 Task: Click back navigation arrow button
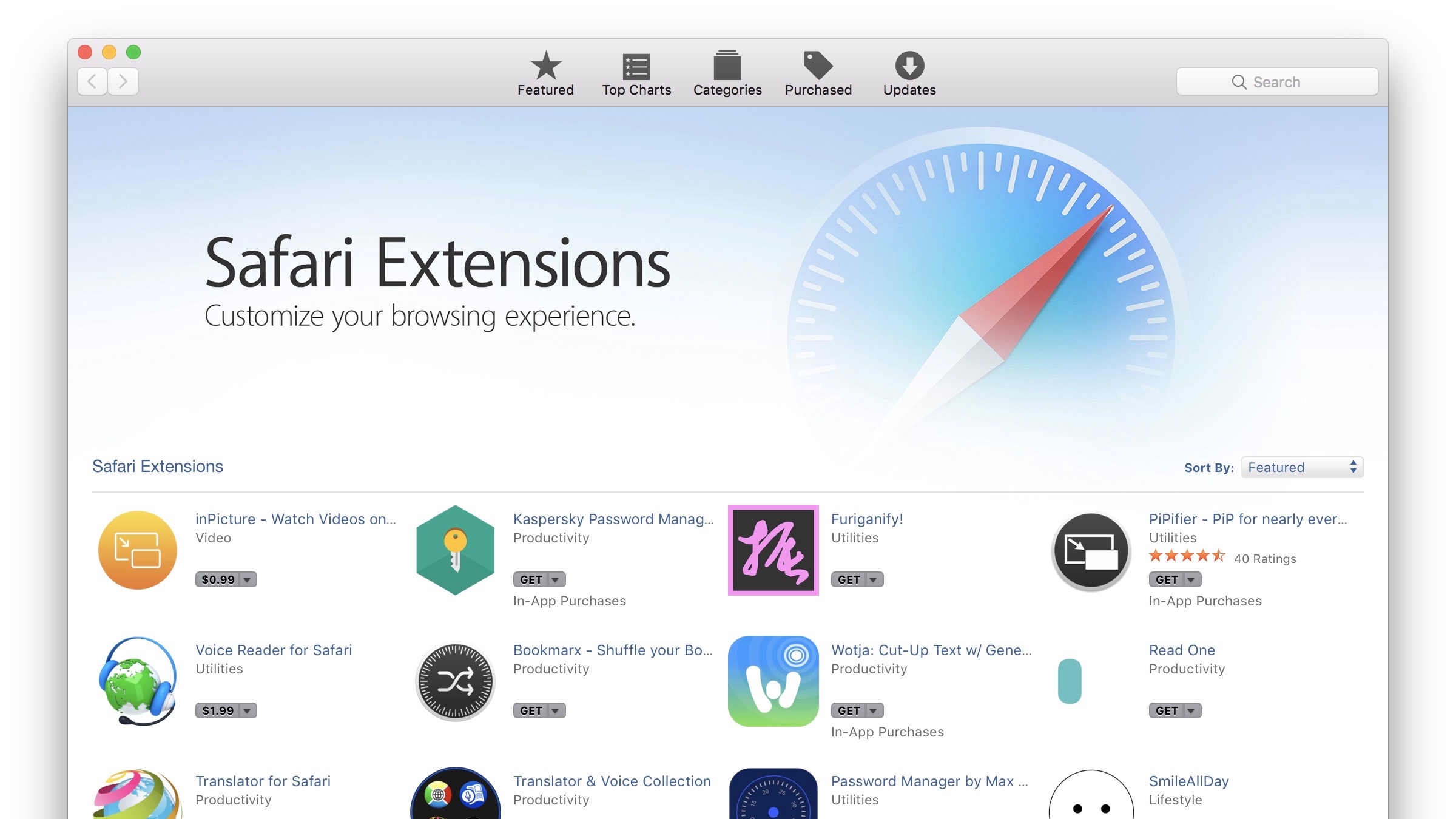click(92, 80)
